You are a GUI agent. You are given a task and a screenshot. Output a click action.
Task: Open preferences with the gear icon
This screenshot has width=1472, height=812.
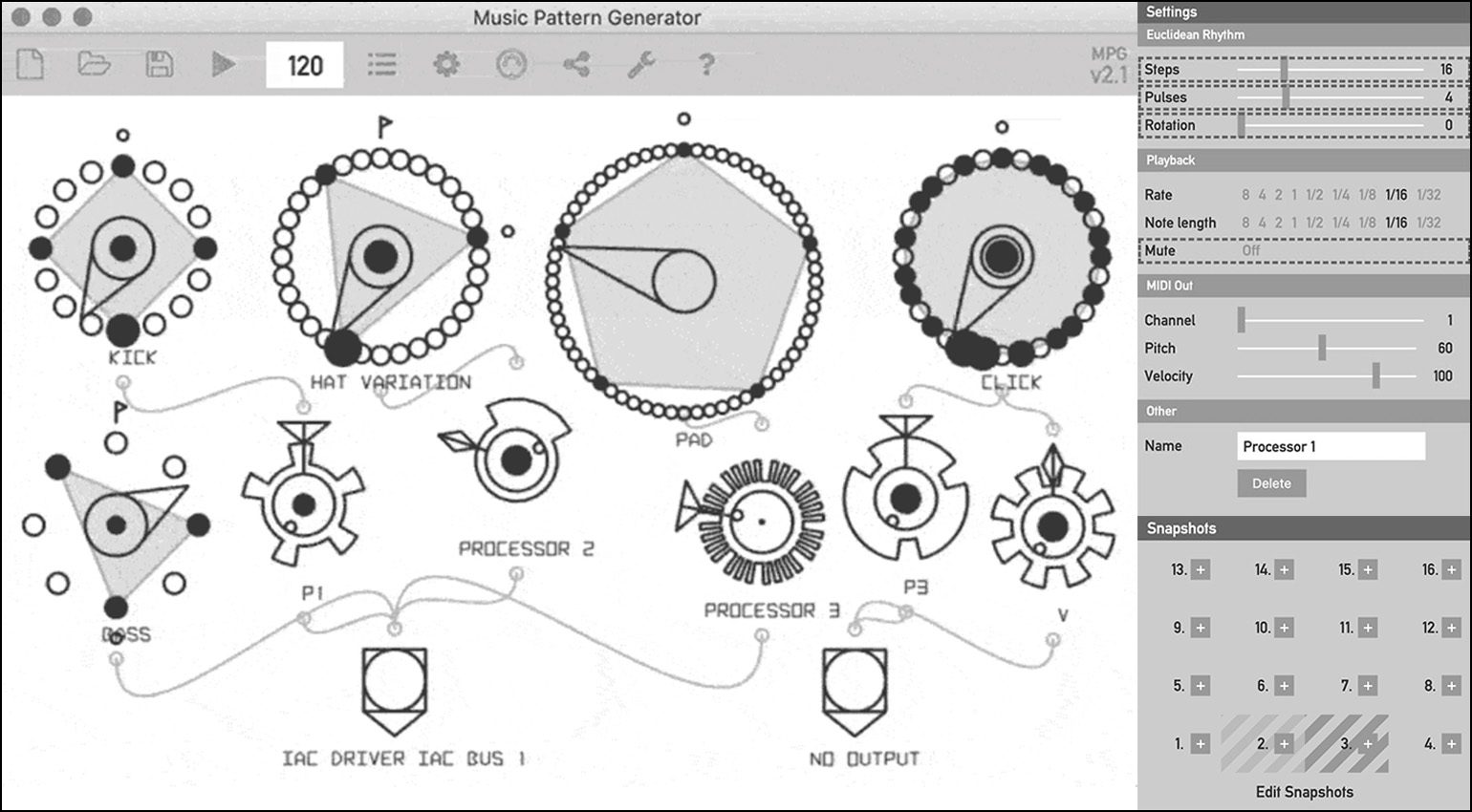click(x=445, y=64)
